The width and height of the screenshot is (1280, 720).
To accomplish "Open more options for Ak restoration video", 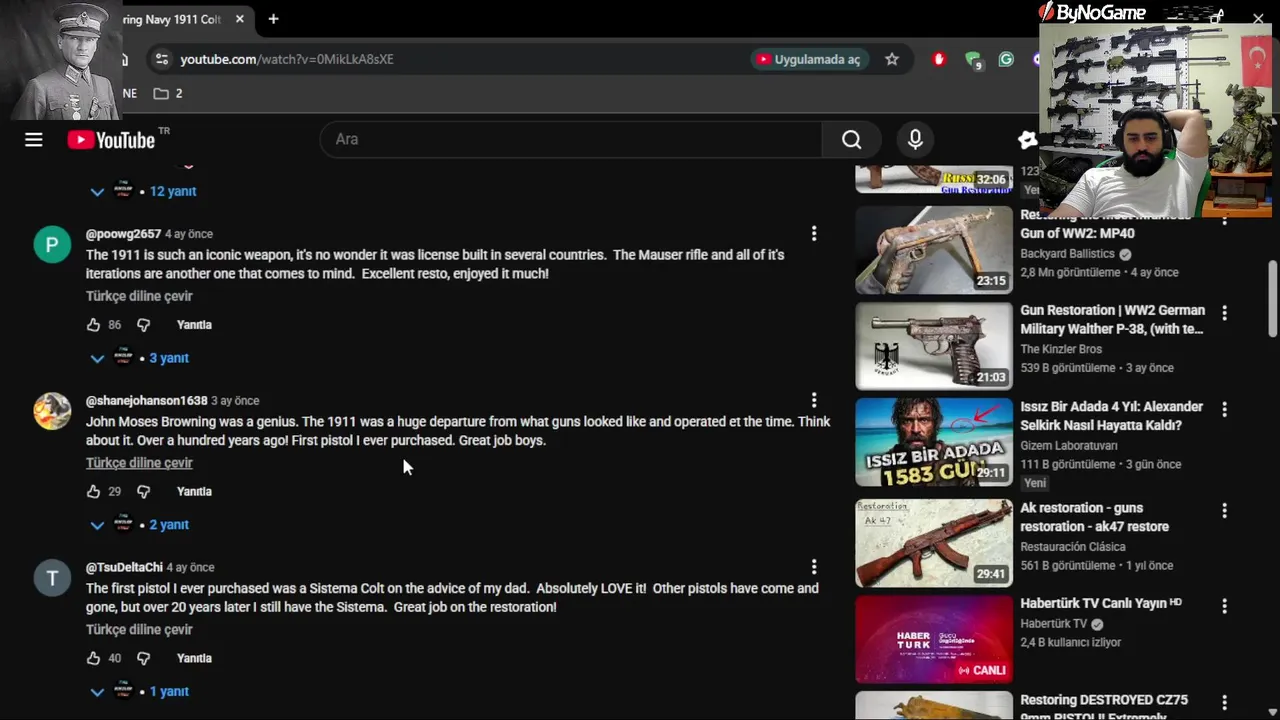I will (x=1224, y=510).
